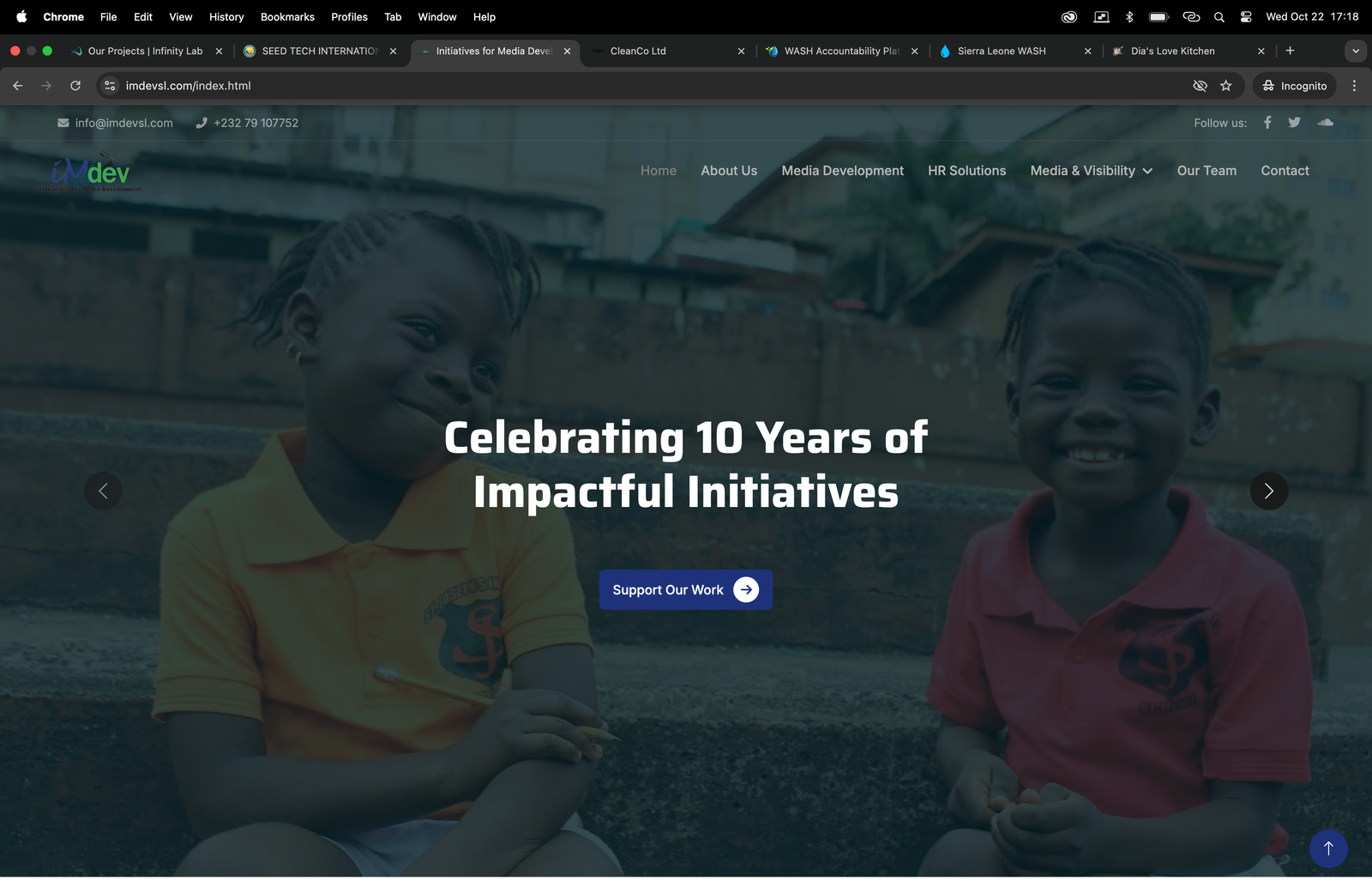Open the Bookmarks menu in menu bar
This screenshot has height=892, width=1372.
pyautogui.click(x=287, y=17)
